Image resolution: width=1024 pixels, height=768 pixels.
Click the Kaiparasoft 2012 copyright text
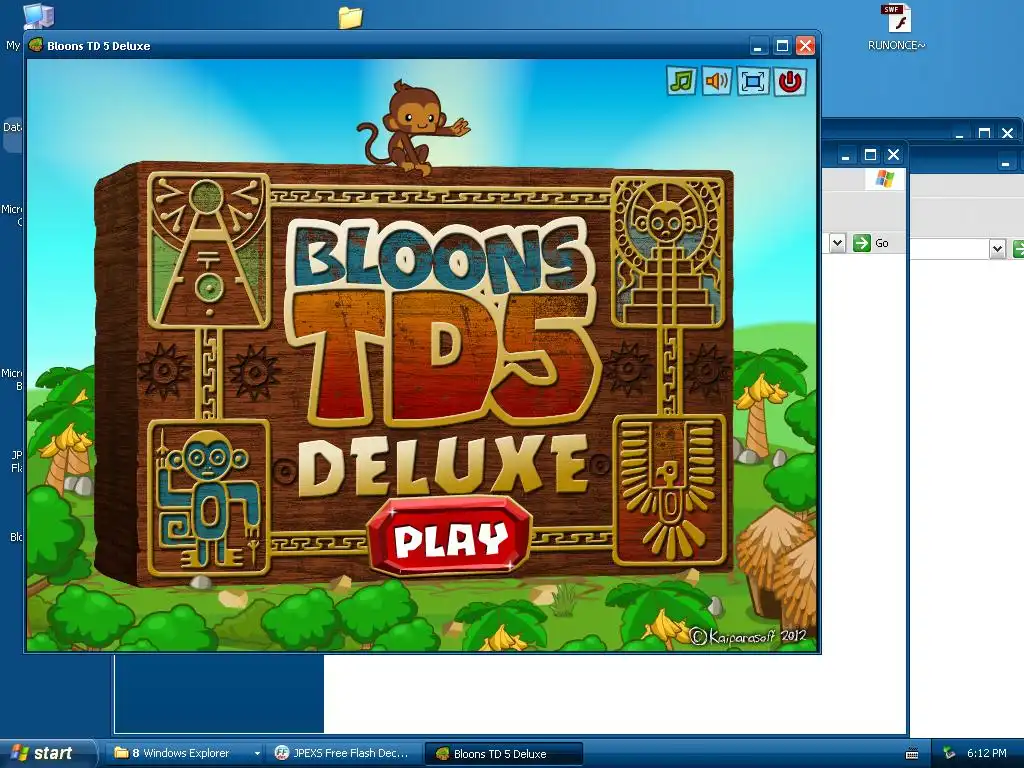(x=748, y=635)
